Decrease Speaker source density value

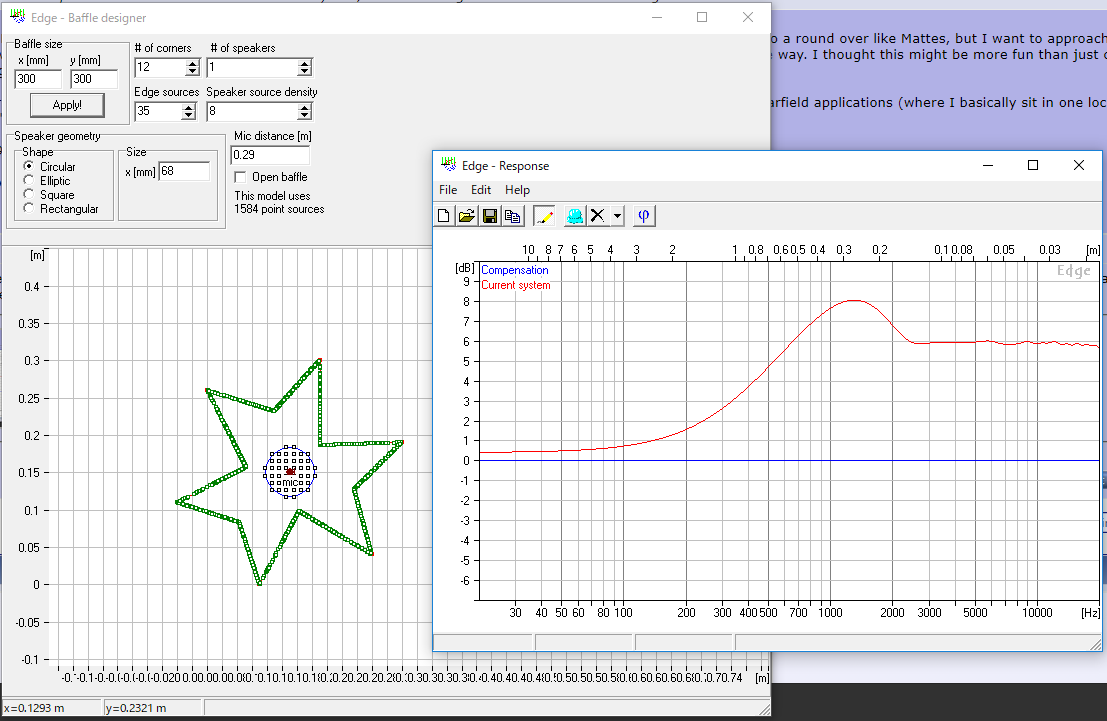point(304,115)
